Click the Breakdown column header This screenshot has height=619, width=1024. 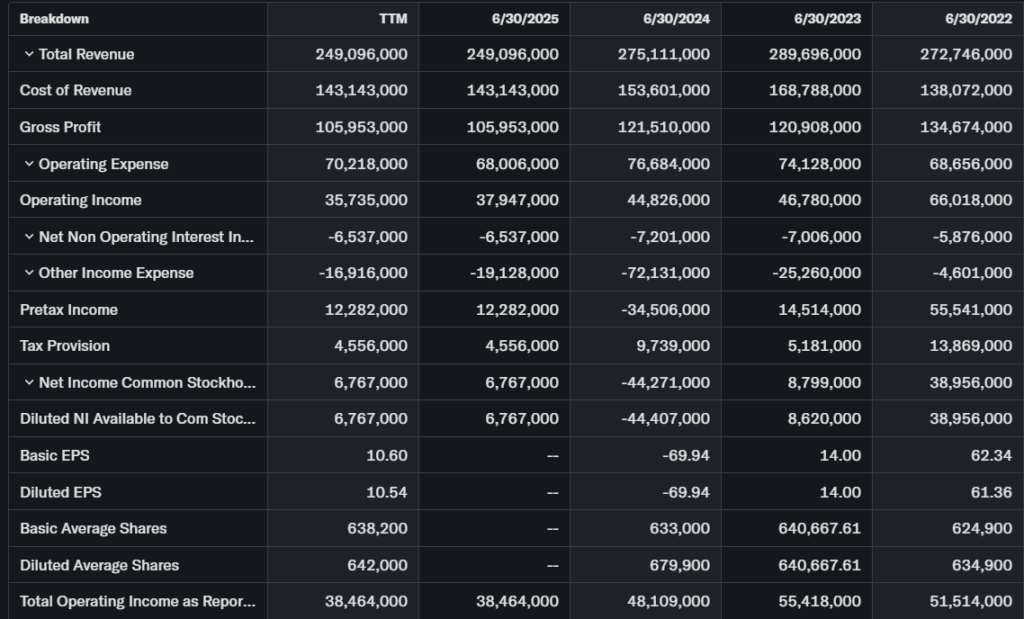click(x=54, y=19)
